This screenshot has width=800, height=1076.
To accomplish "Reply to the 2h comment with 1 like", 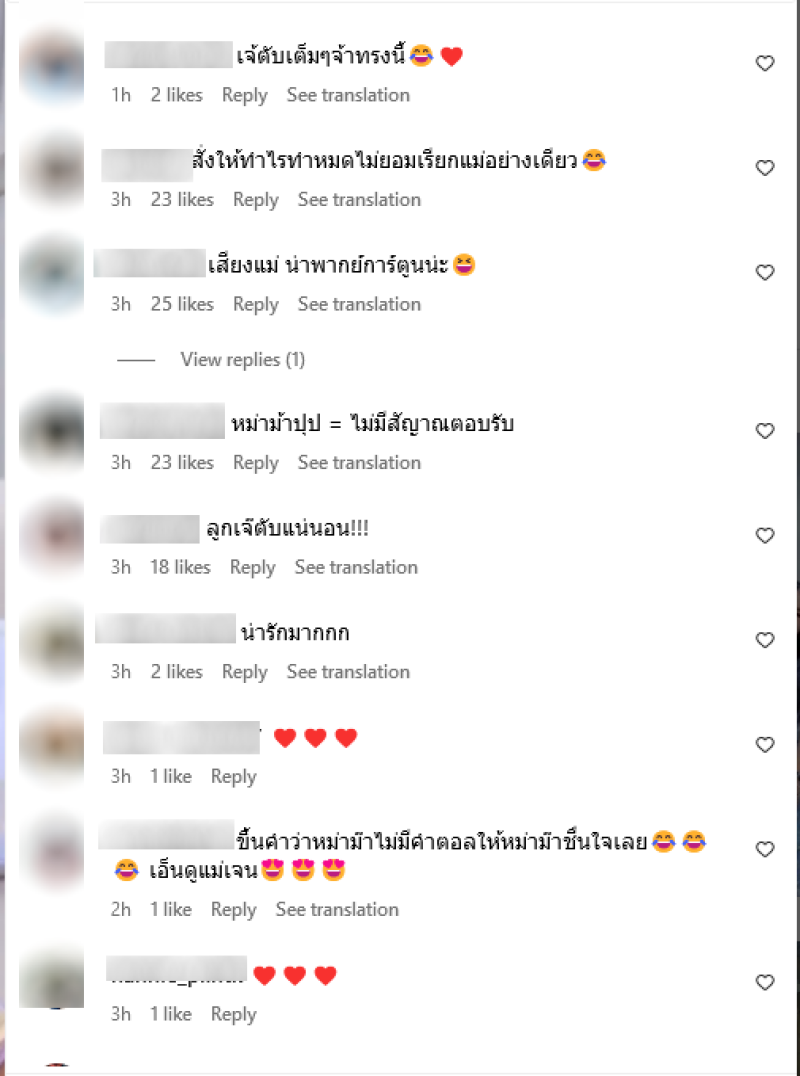I will pyautogui.click(x=233, y=910).
